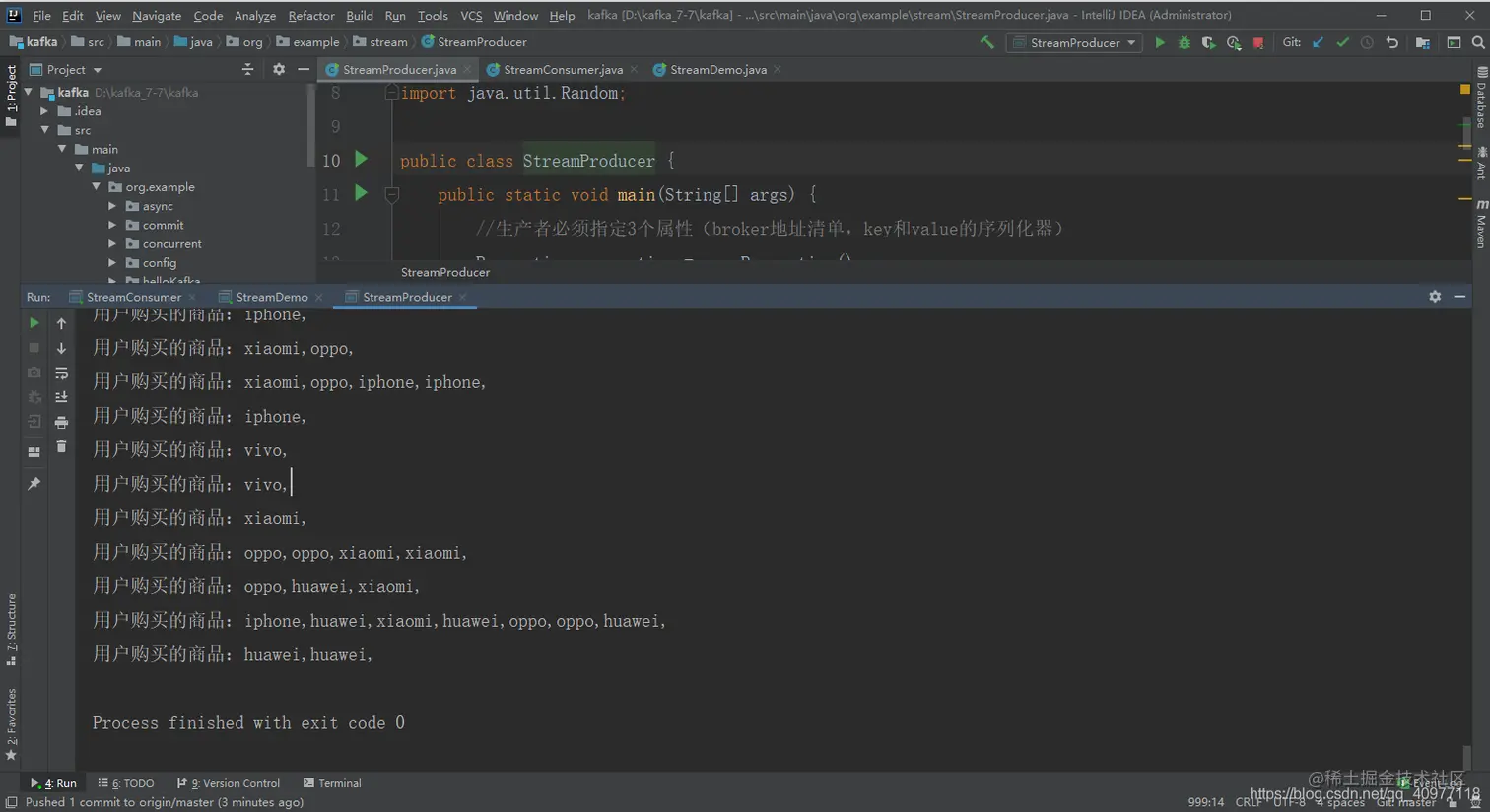Rerun program in the Run tool window

tap(34, 323)
